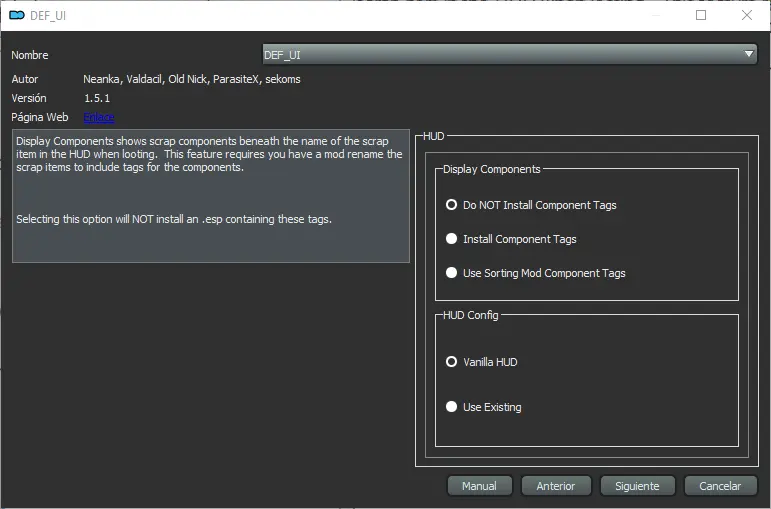Click the HUD Config group label
This screenshot has width=771, height=509.
pyautogui.click(x=471, y=315)
